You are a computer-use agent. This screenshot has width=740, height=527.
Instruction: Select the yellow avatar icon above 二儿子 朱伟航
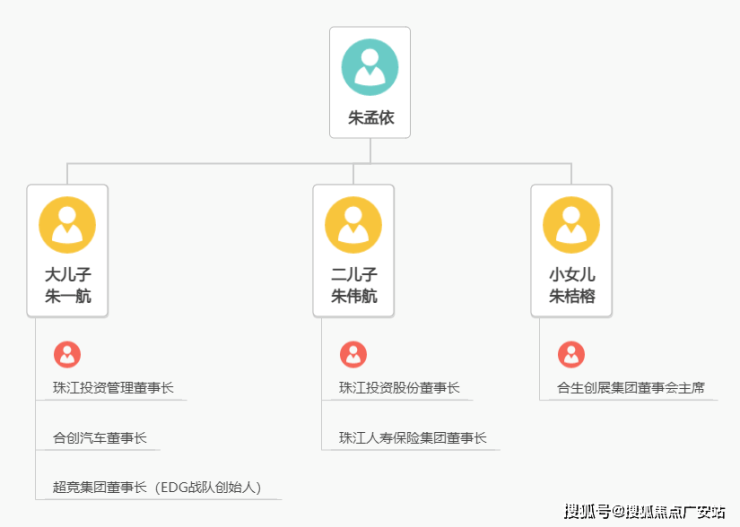(353, 225)
